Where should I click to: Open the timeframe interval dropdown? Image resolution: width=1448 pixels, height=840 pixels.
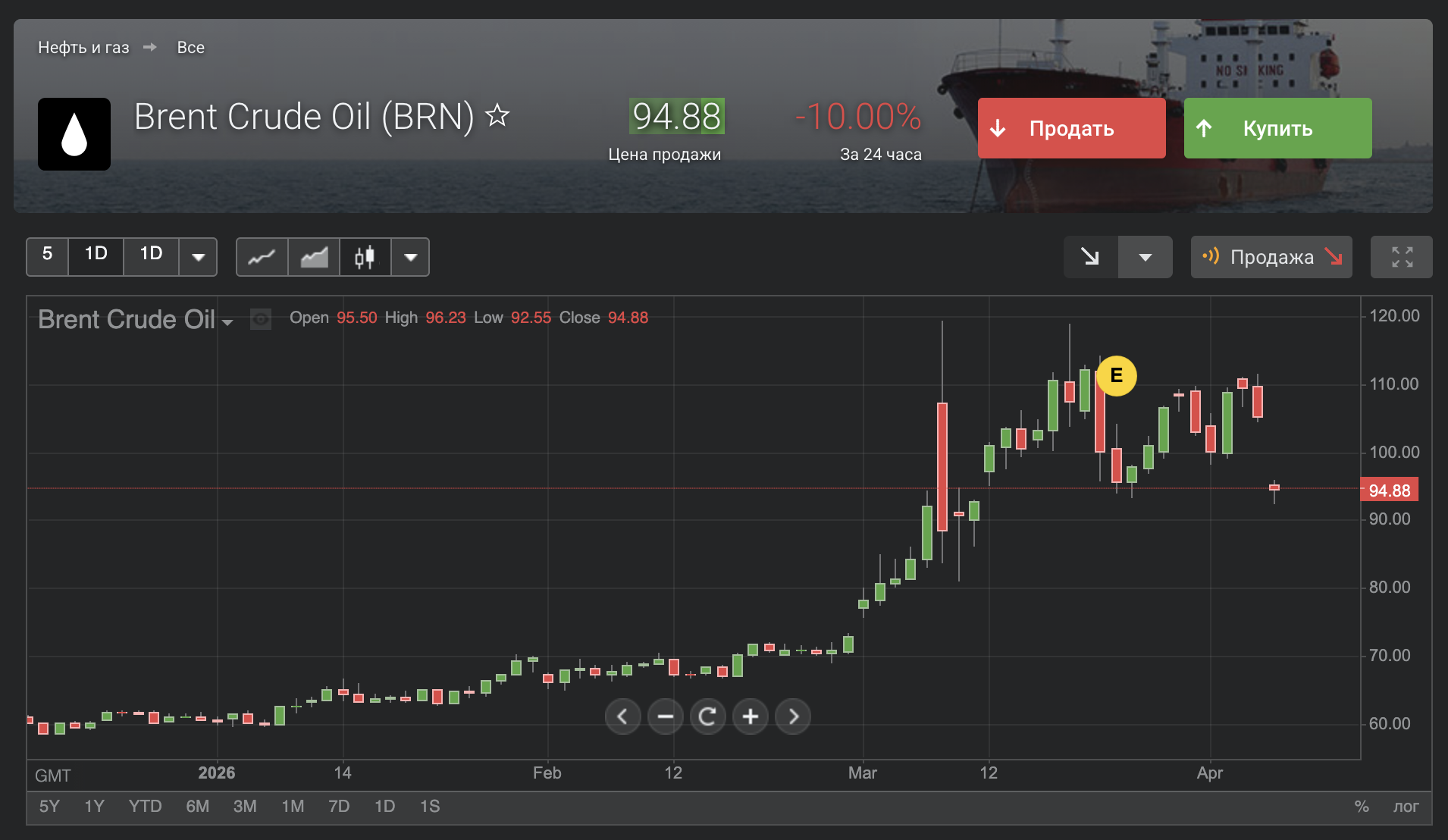(x=198, y=257)
